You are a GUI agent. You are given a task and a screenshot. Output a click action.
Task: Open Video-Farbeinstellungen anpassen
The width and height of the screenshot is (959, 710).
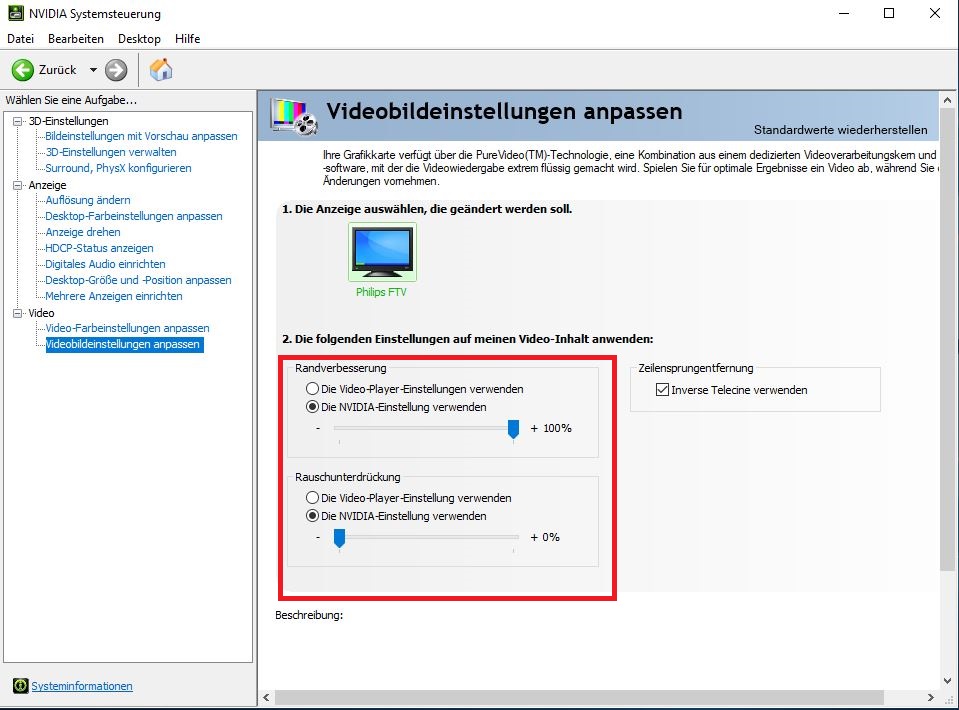[x=127, y=328]
